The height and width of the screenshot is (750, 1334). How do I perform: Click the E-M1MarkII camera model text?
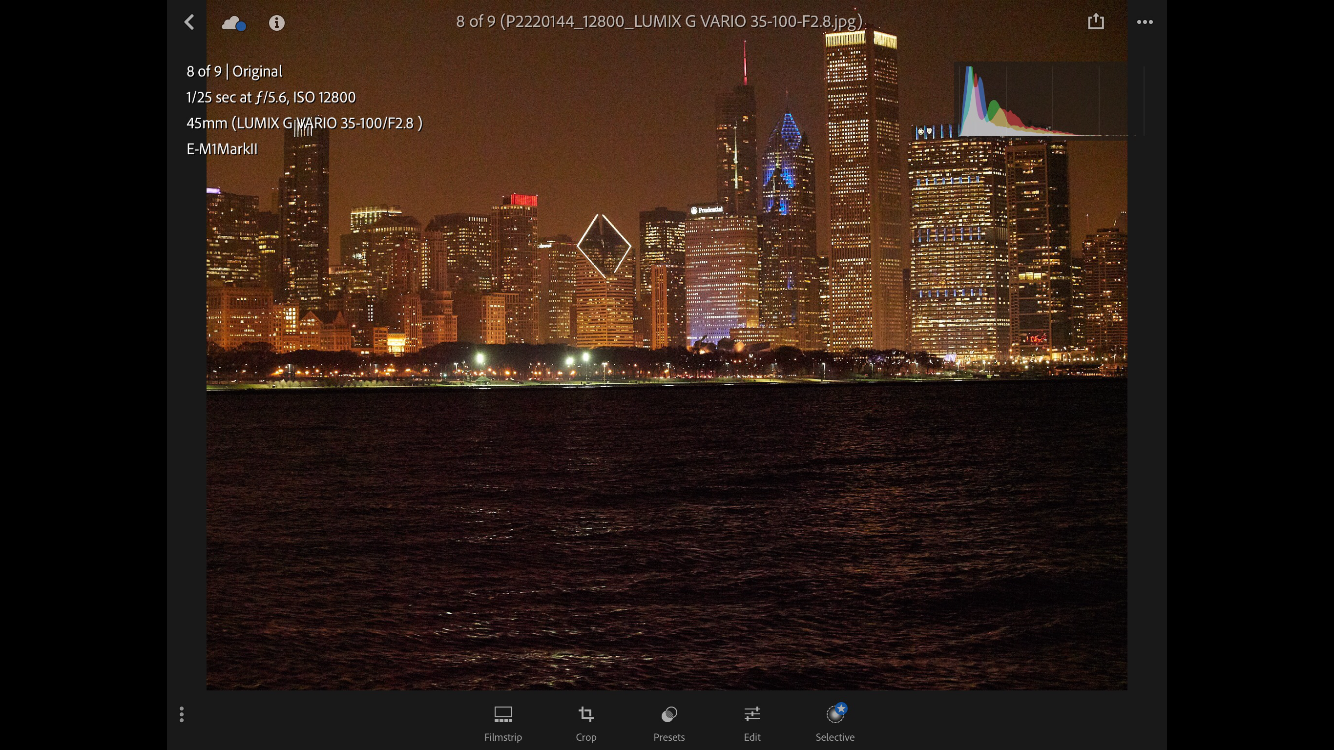click(x=222, y=149)
